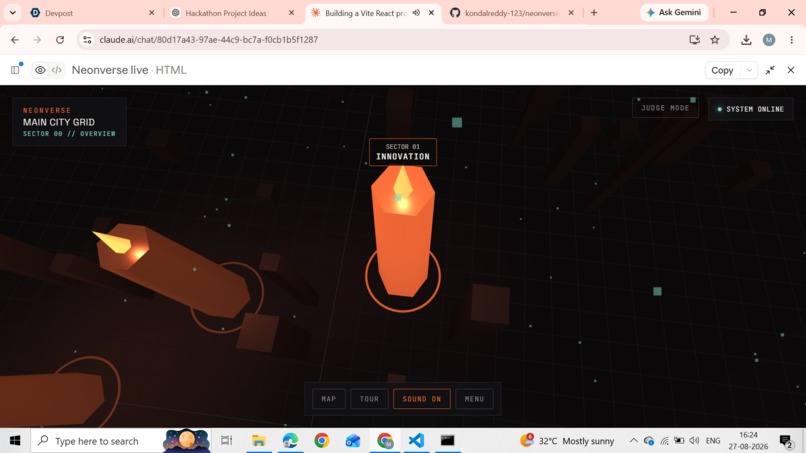Viewport: 806px width, 453px height.
Task: Select the Building a Vite React tab
Action: 365,13
